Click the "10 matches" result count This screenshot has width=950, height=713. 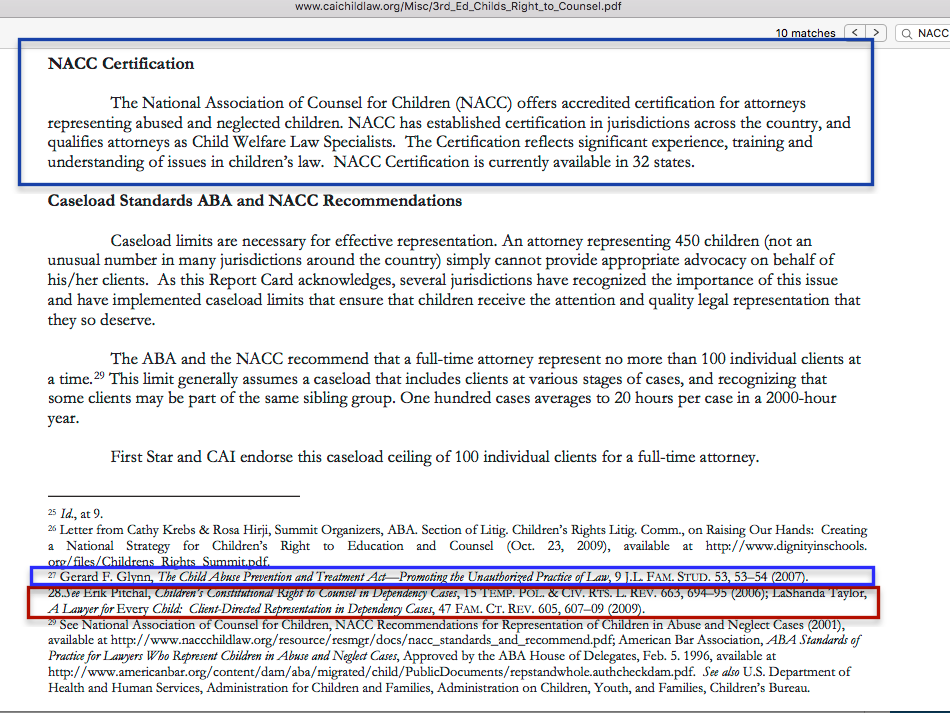coord(805,34)
